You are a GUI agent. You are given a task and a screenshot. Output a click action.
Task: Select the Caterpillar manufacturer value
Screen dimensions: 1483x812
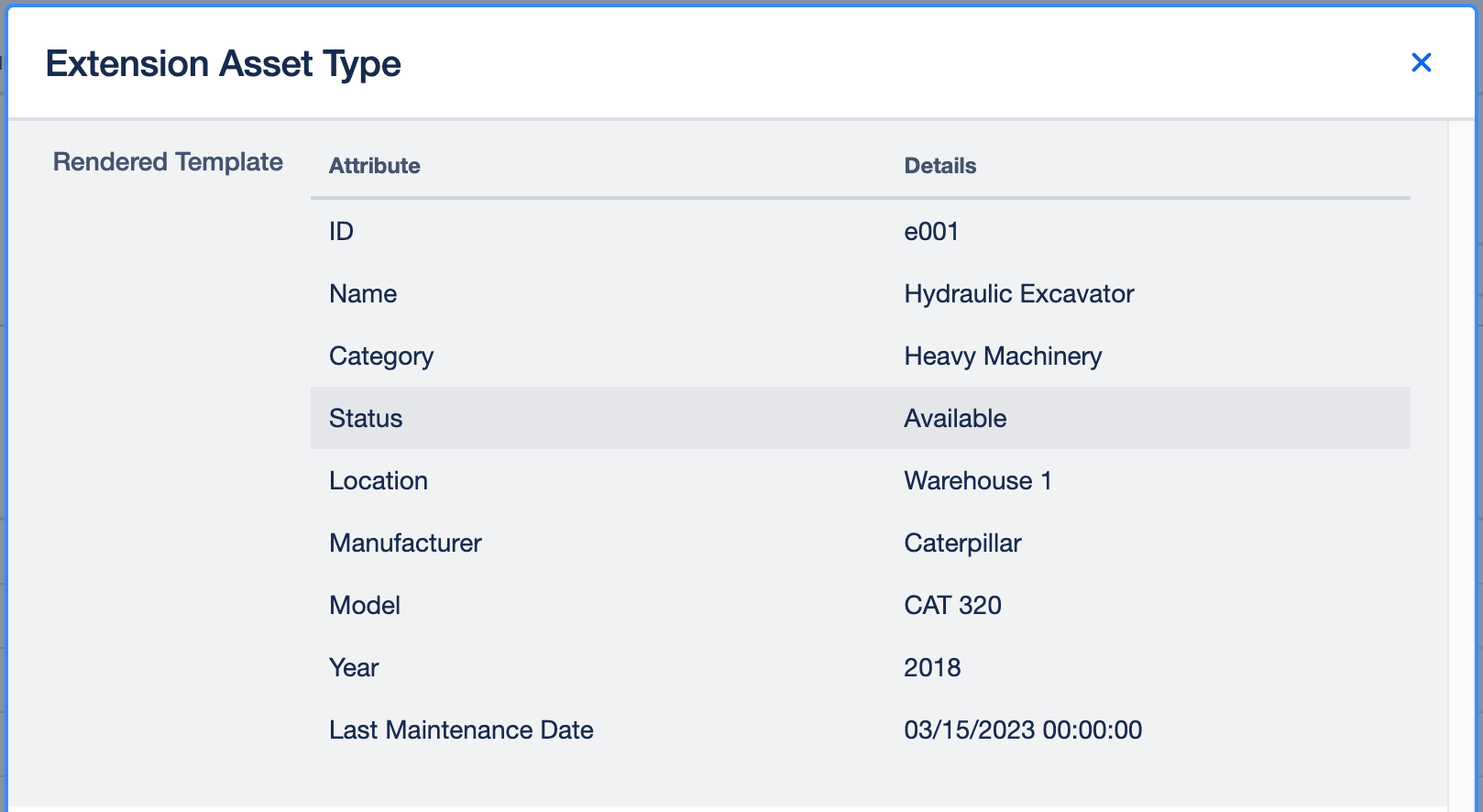961,543
